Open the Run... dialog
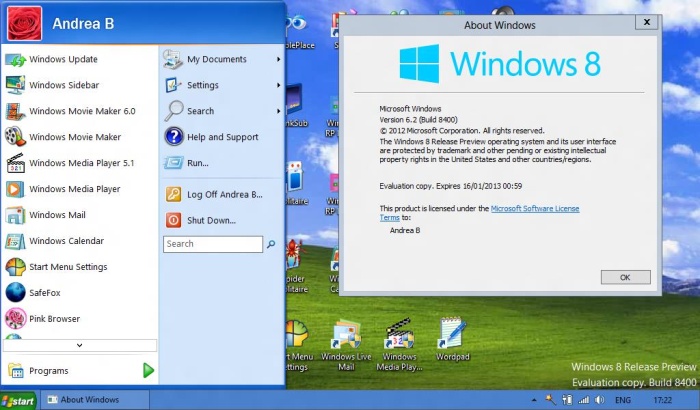The image size is (700, 410). pyautogui.click(x=222, y=163)
